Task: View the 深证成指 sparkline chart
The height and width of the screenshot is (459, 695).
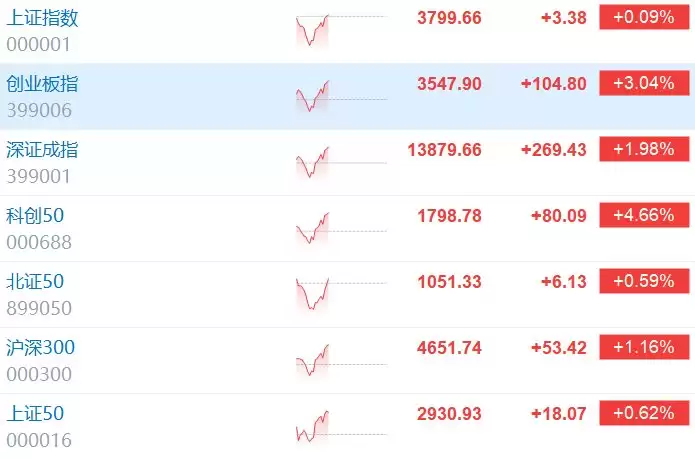Action: click(x=341, y=162)
